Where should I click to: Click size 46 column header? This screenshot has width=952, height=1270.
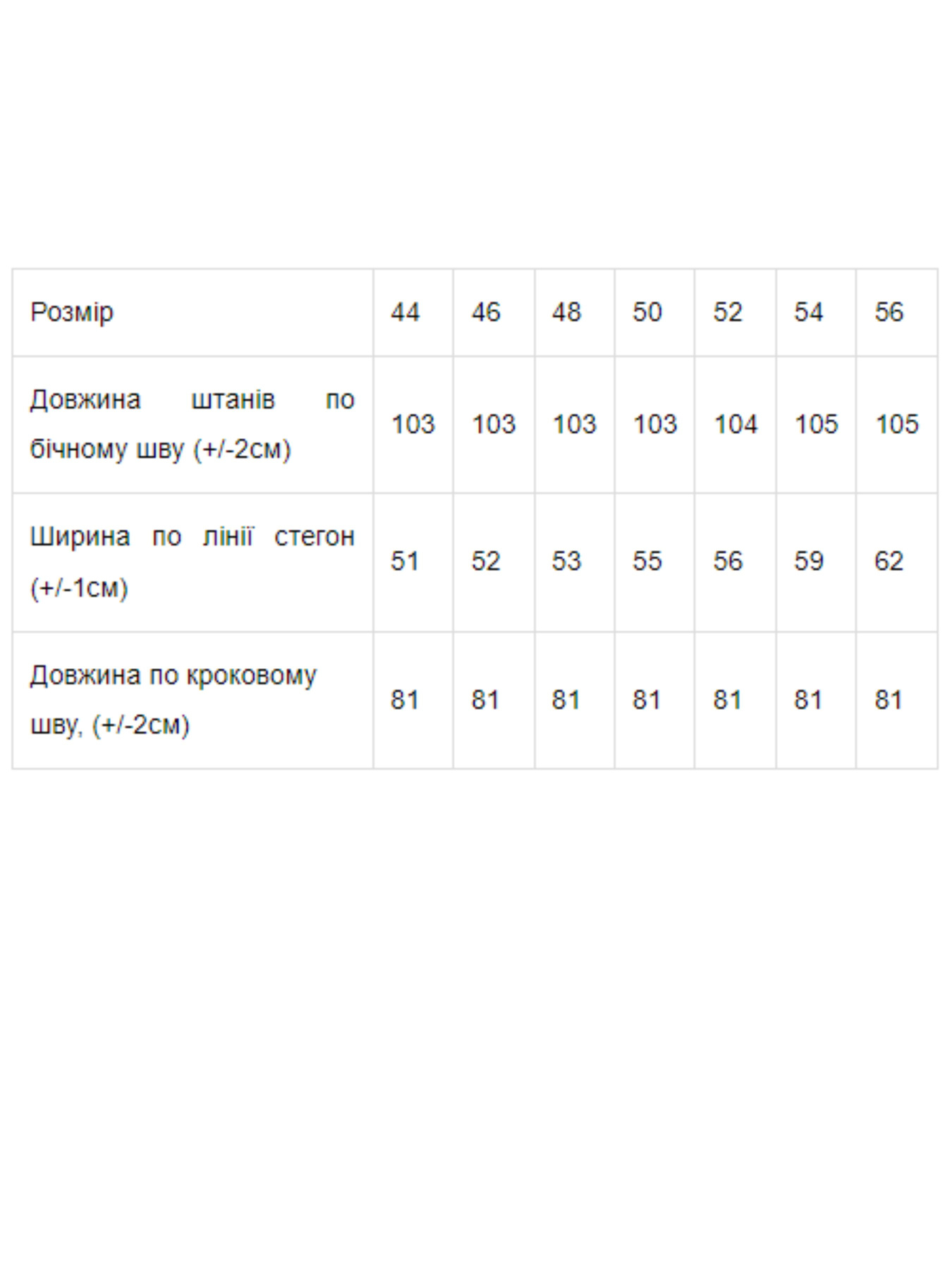(486, 312)
